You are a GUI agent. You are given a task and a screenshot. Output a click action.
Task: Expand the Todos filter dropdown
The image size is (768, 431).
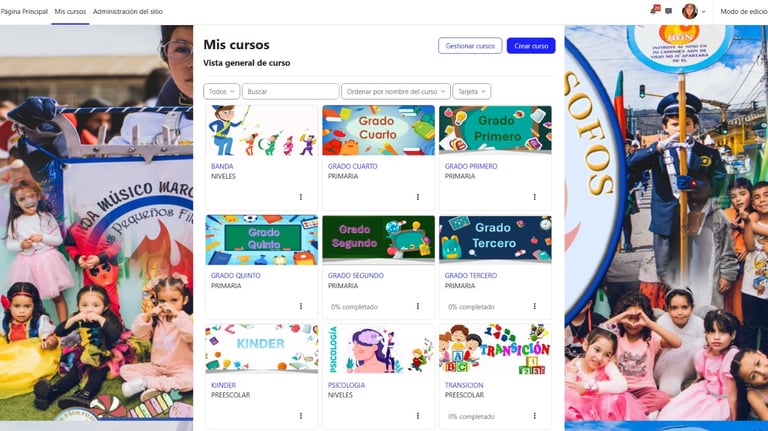(x=221, y=92)
